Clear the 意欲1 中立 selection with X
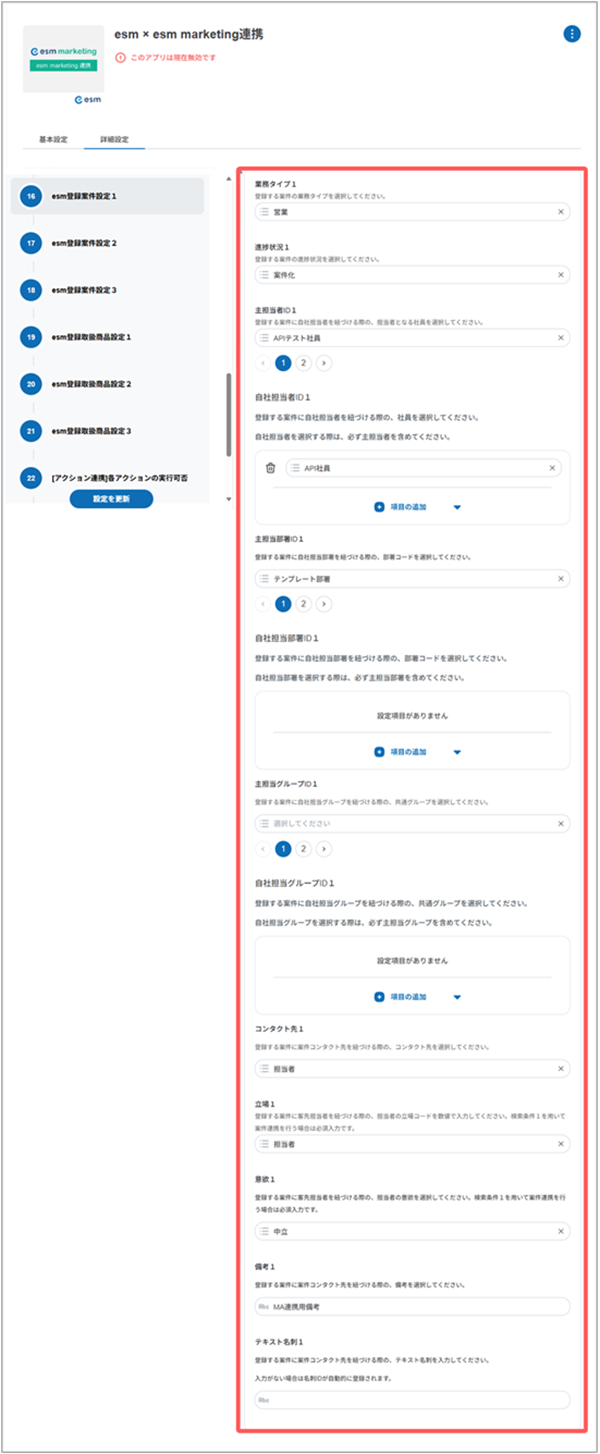The width and height of the screenshot is (600, 1454). 560,1231
